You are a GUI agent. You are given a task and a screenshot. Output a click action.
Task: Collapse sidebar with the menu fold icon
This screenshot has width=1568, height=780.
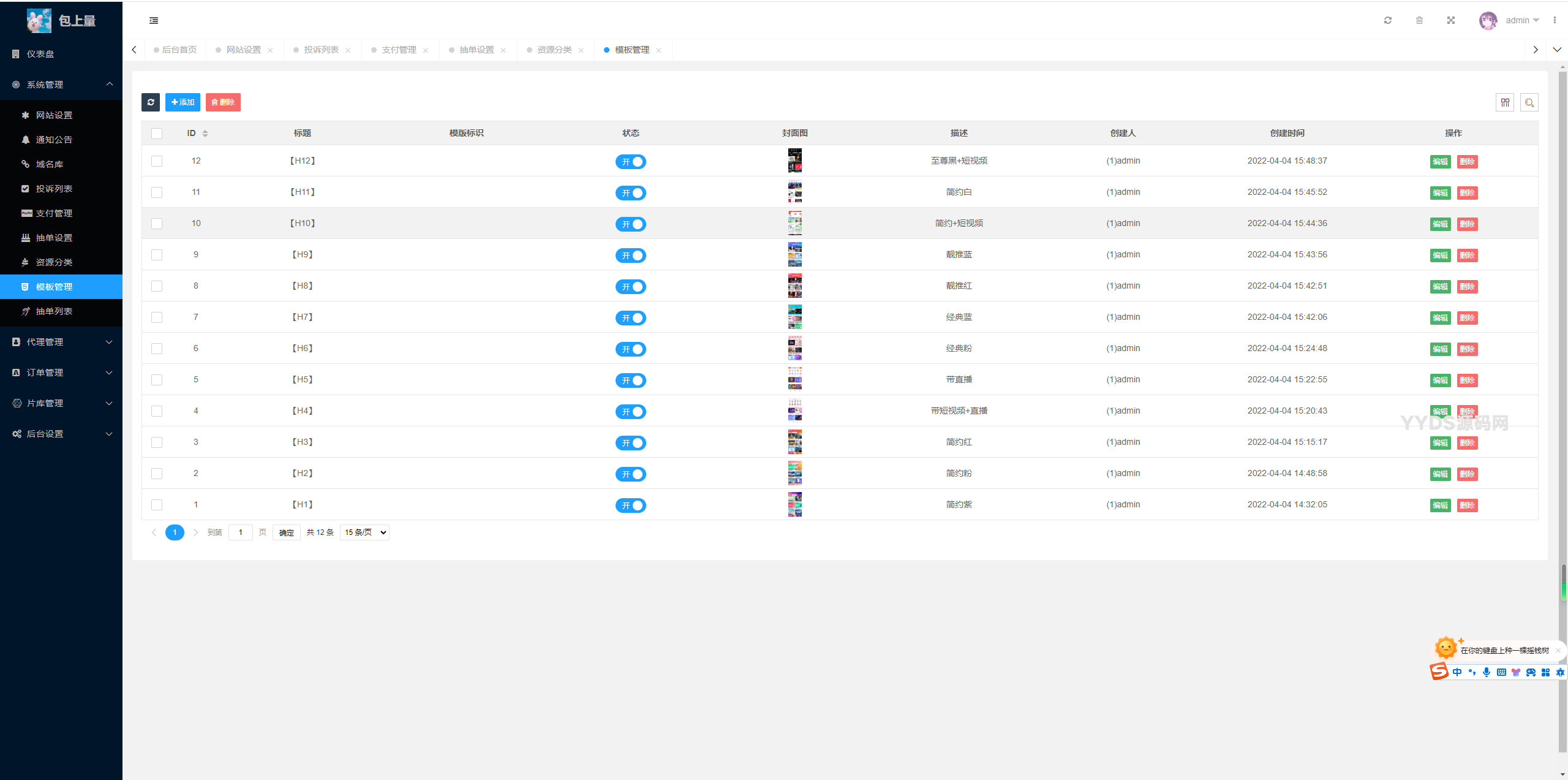coord(154,20)
